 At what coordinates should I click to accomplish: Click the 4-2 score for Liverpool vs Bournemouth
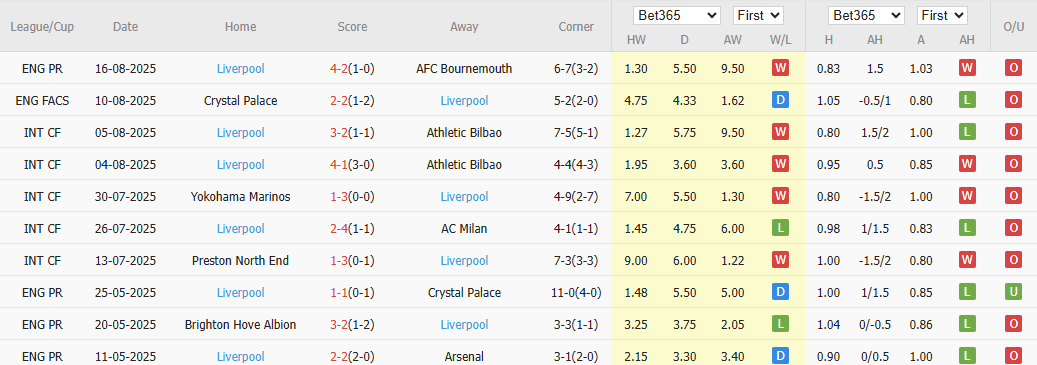pos(339,68)
